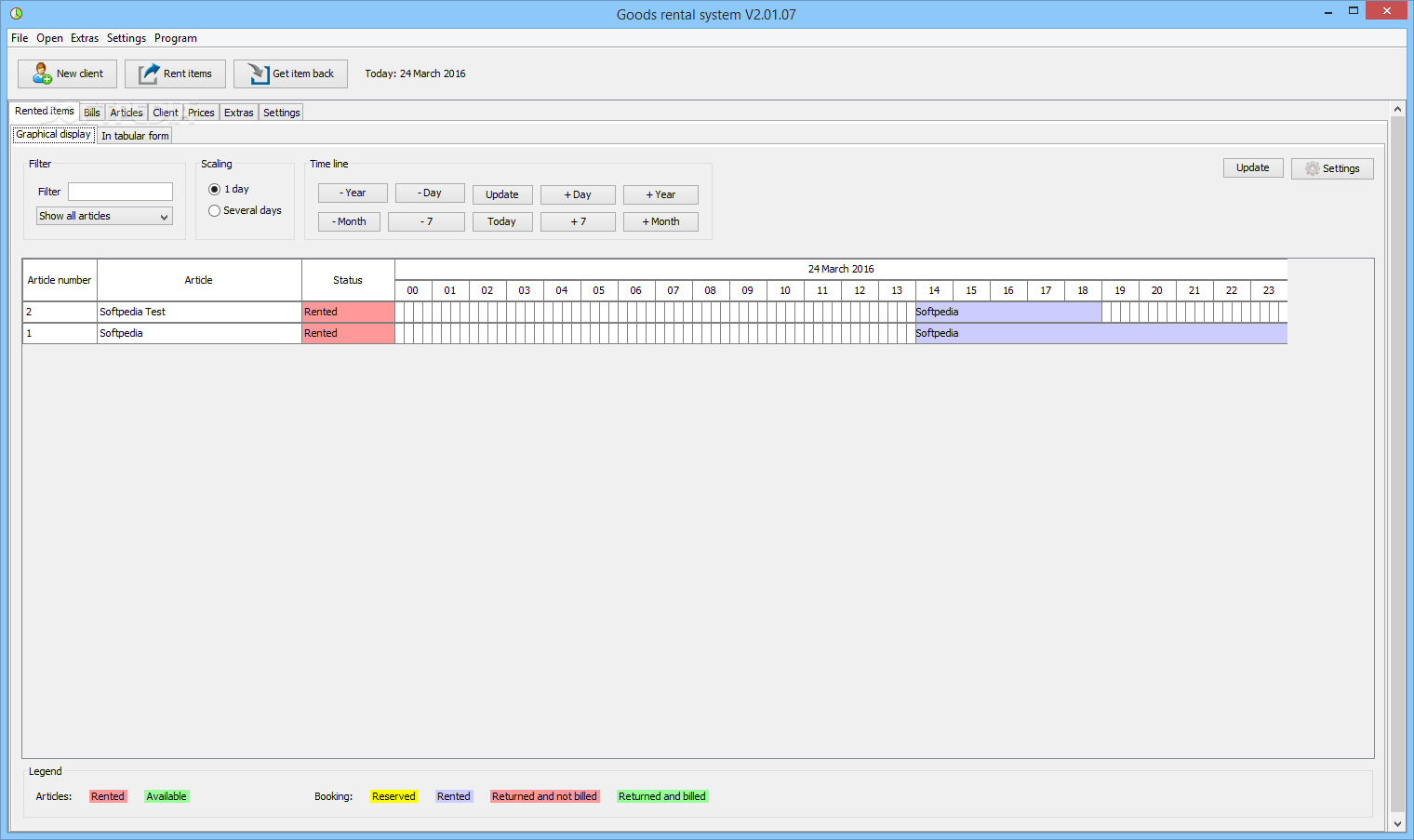Click the - Month timeline button
This screenshot has width=1414, height=840.
[x=349, y=221]
